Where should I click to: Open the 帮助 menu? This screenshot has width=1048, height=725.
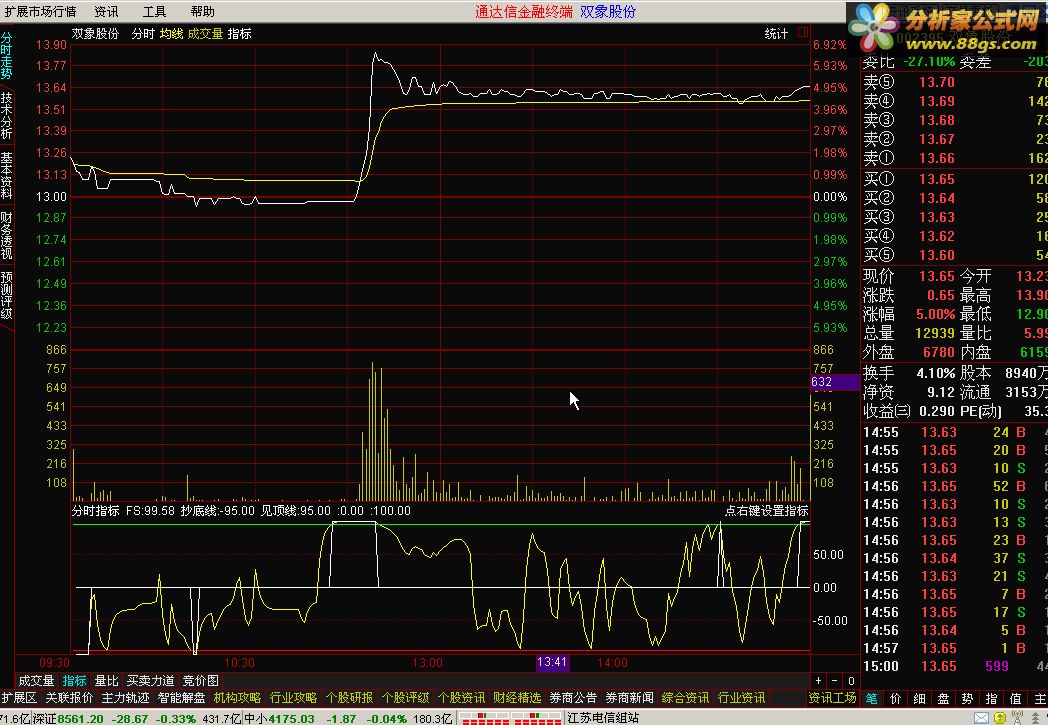(x=203, y=11)
